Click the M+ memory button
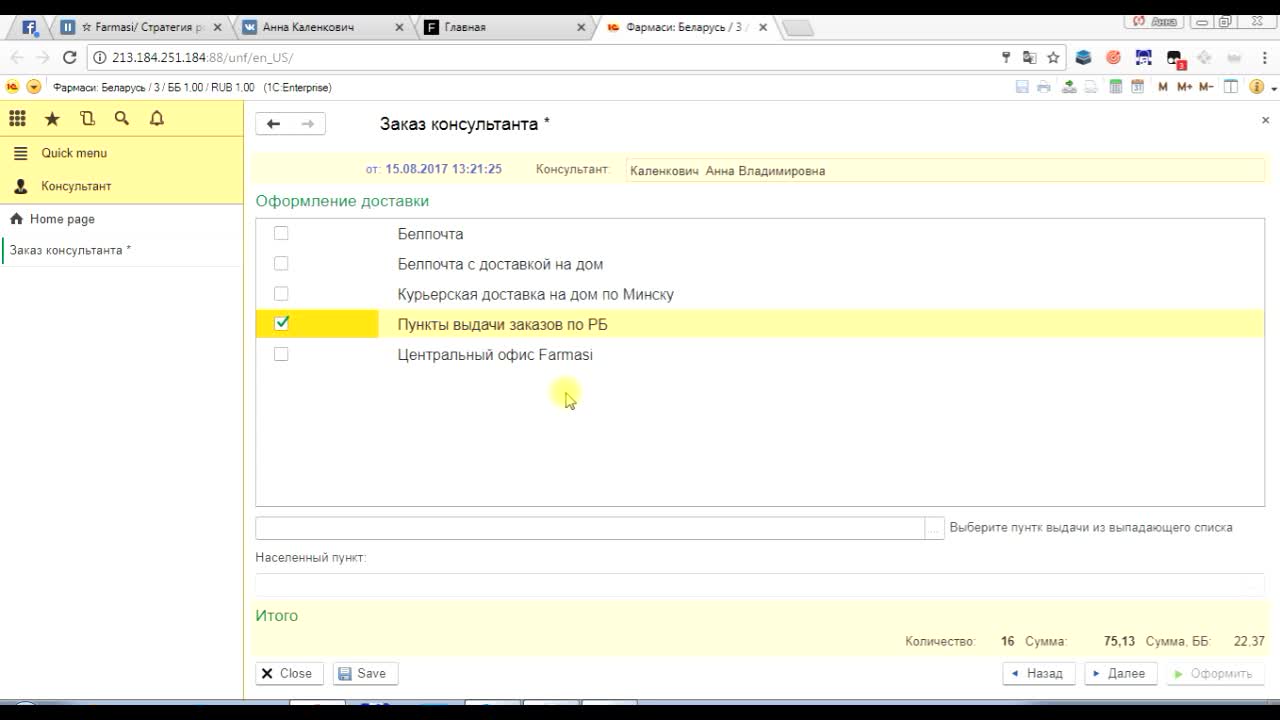This screenshot has height=720, width=1280. [x=1184, y=87]
